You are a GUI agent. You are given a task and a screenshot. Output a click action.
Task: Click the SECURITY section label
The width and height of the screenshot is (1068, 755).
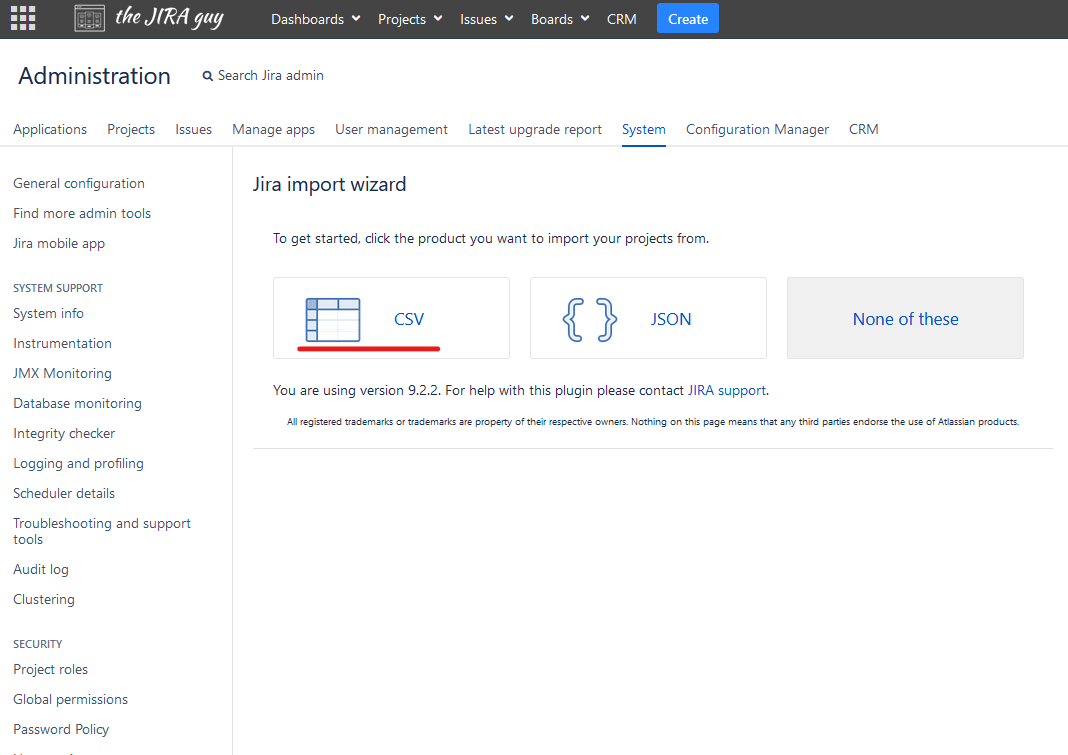coord(37,645)
